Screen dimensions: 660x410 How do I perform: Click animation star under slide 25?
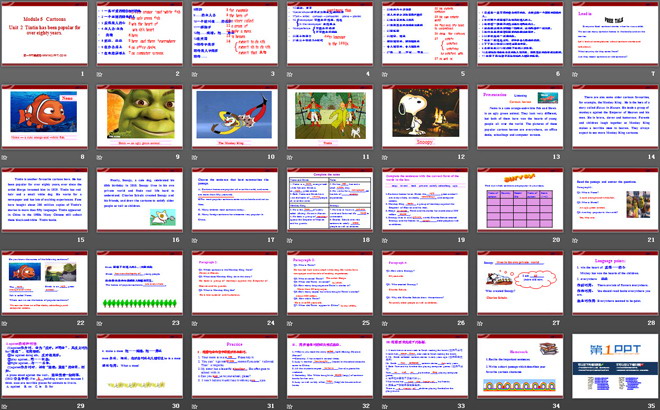coord(290,323)
